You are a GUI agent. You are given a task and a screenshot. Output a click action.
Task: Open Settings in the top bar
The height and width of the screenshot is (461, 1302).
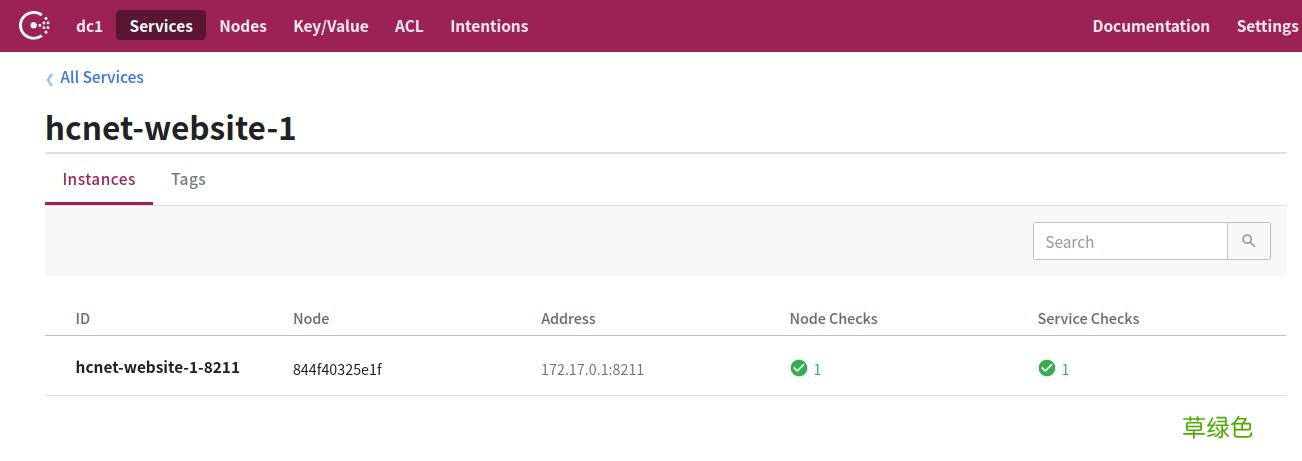(x=1266, y=26)
